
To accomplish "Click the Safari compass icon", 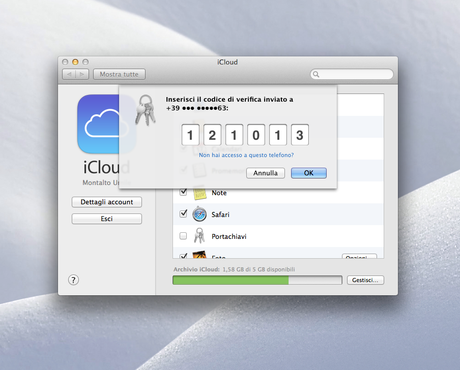I will coord(199,214).
